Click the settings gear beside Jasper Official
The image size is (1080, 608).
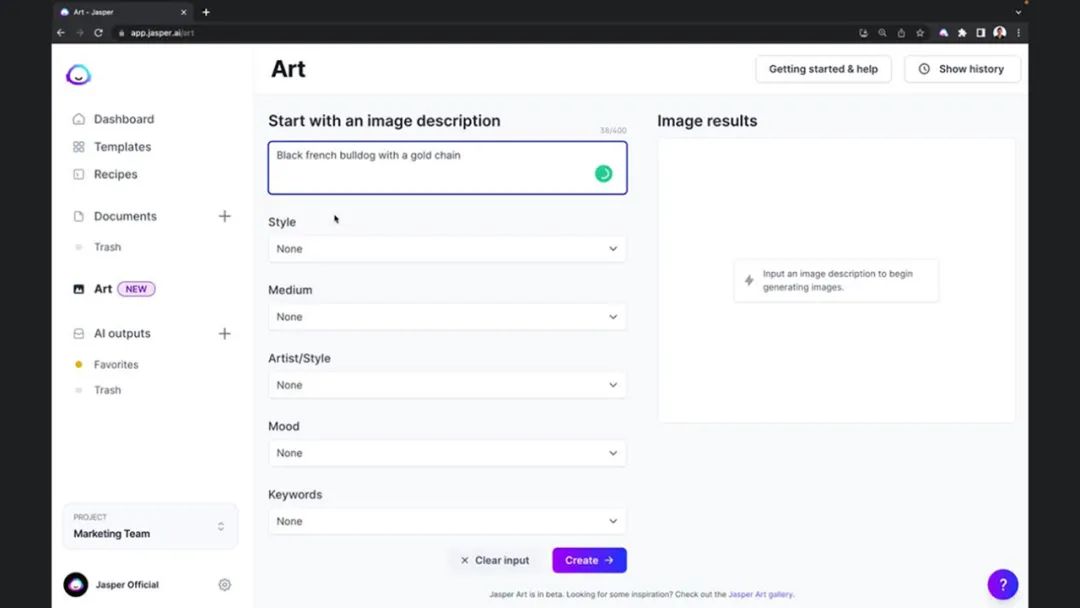pyautogui.click(x=224, y=585)
